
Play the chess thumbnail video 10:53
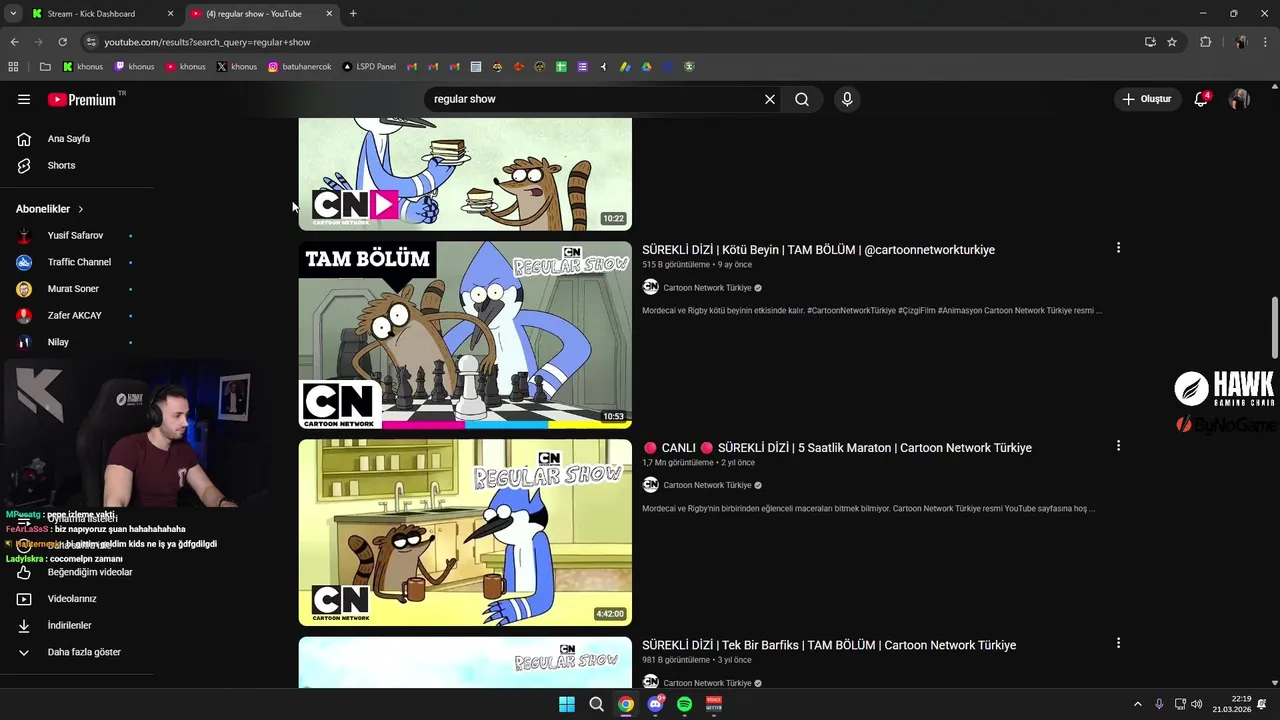tap(465, 335)
